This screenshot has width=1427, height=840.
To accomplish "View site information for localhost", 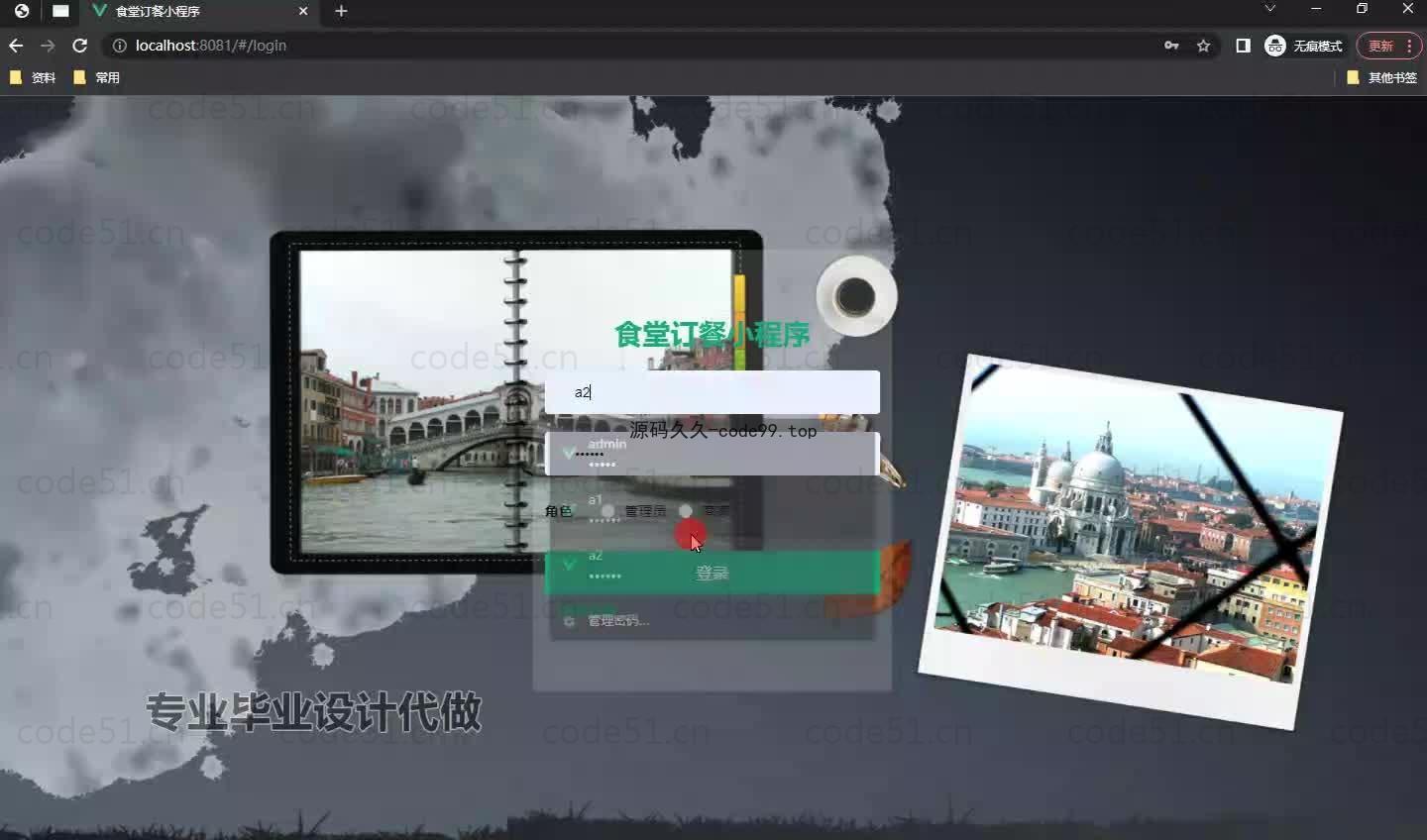I will coord(119,46).
